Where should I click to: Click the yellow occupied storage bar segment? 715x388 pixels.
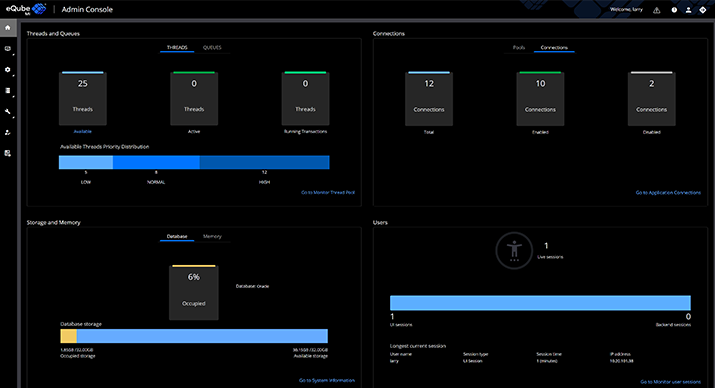pyautogui.click(x=68, y=336)
